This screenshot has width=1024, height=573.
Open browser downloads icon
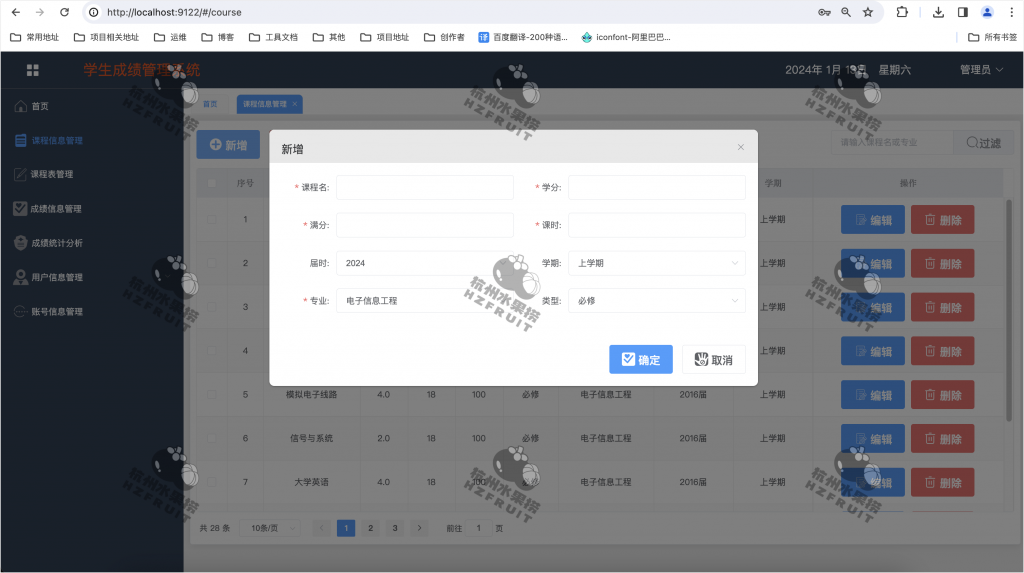click(938, 12)
